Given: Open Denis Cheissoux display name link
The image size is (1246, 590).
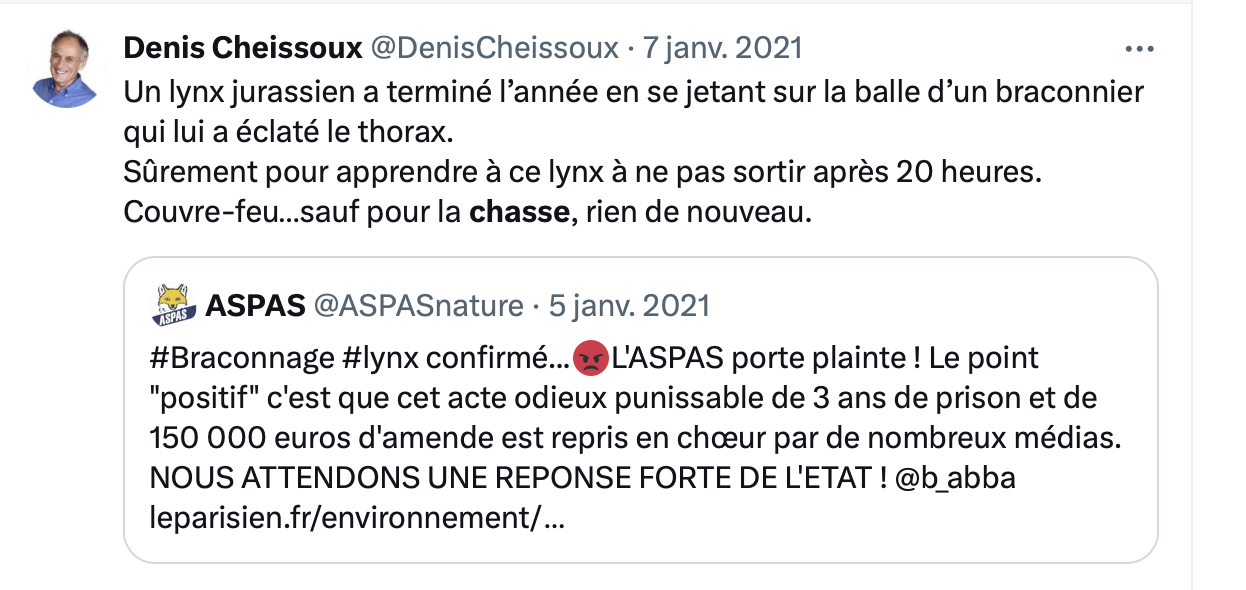Looking at the screenshot, I should click(243, 48).
